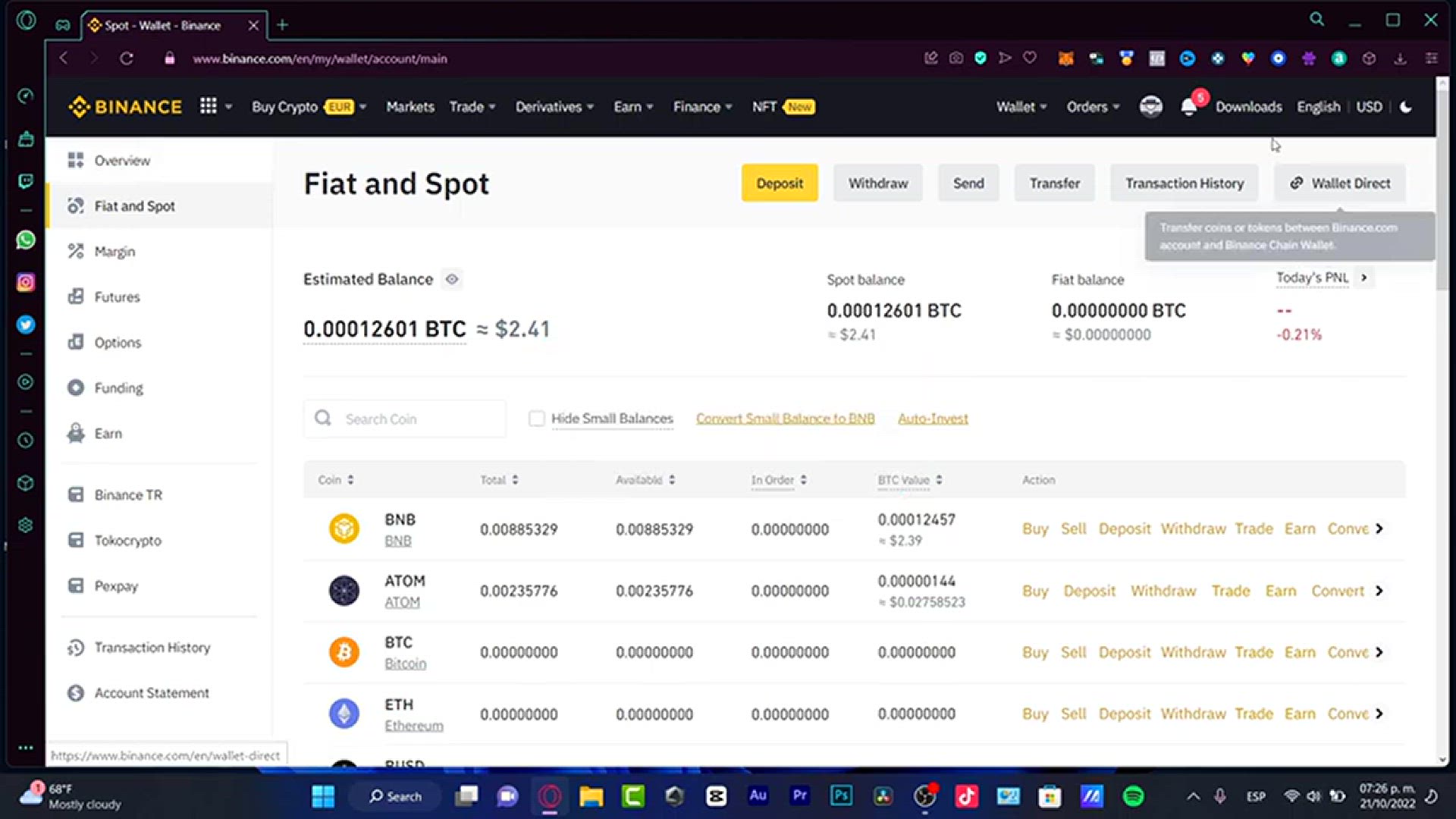Screen dimensions: 1456x819
Task: Expand more actions arrow in BNB row
Action: click(x=1379, y=529)
